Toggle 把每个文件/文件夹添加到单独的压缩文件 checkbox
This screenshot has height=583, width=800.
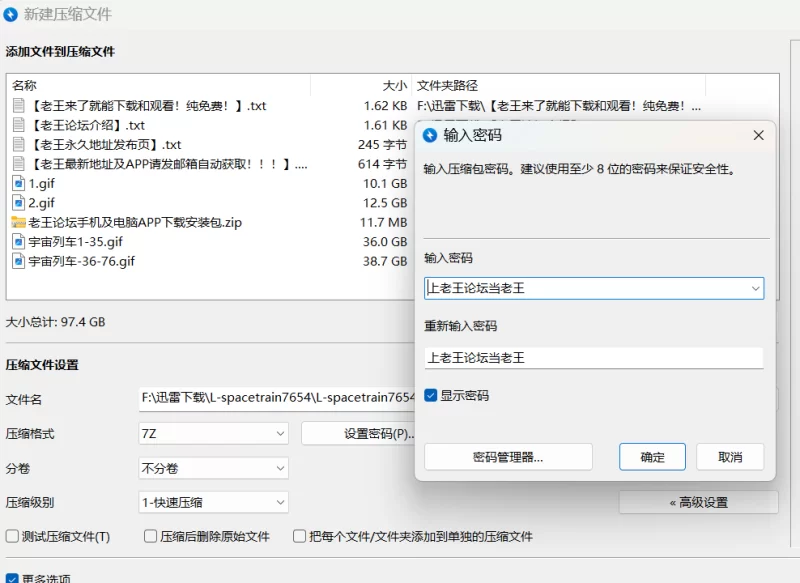click(300, 536)
